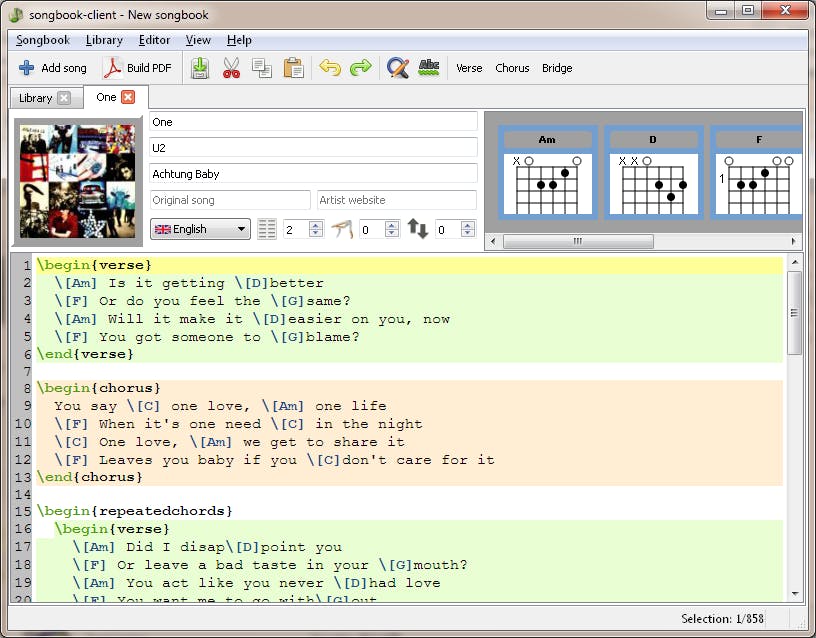
Task: Click the Build PDF button
Action: 139,68
